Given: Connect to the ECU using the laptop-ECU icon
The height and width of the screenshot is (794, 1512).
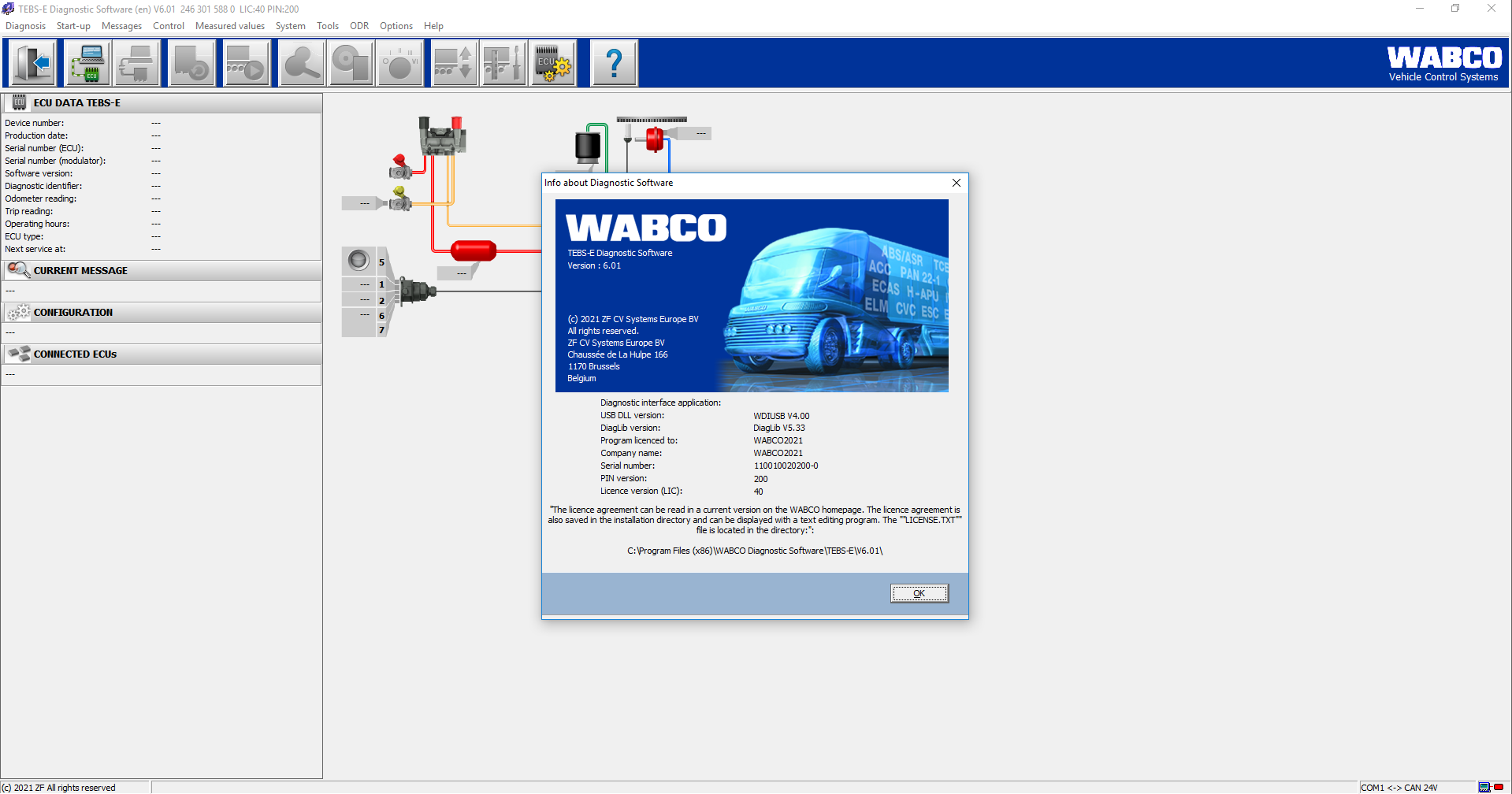Looking at the screenshot, I should [x=87, y=63].
